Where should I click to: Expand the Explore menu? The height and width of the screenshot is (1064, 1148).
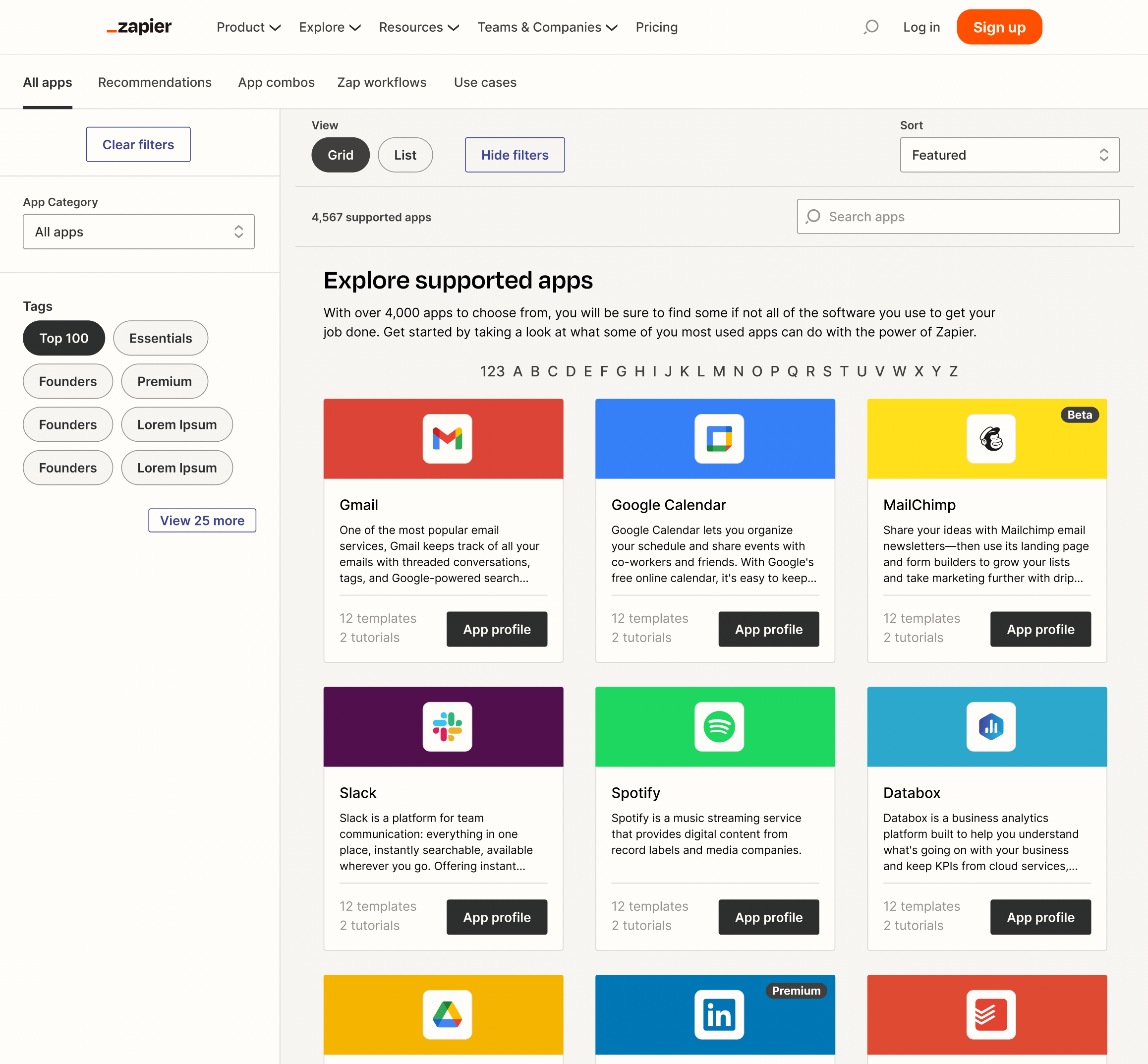click(x=330, y=27)
